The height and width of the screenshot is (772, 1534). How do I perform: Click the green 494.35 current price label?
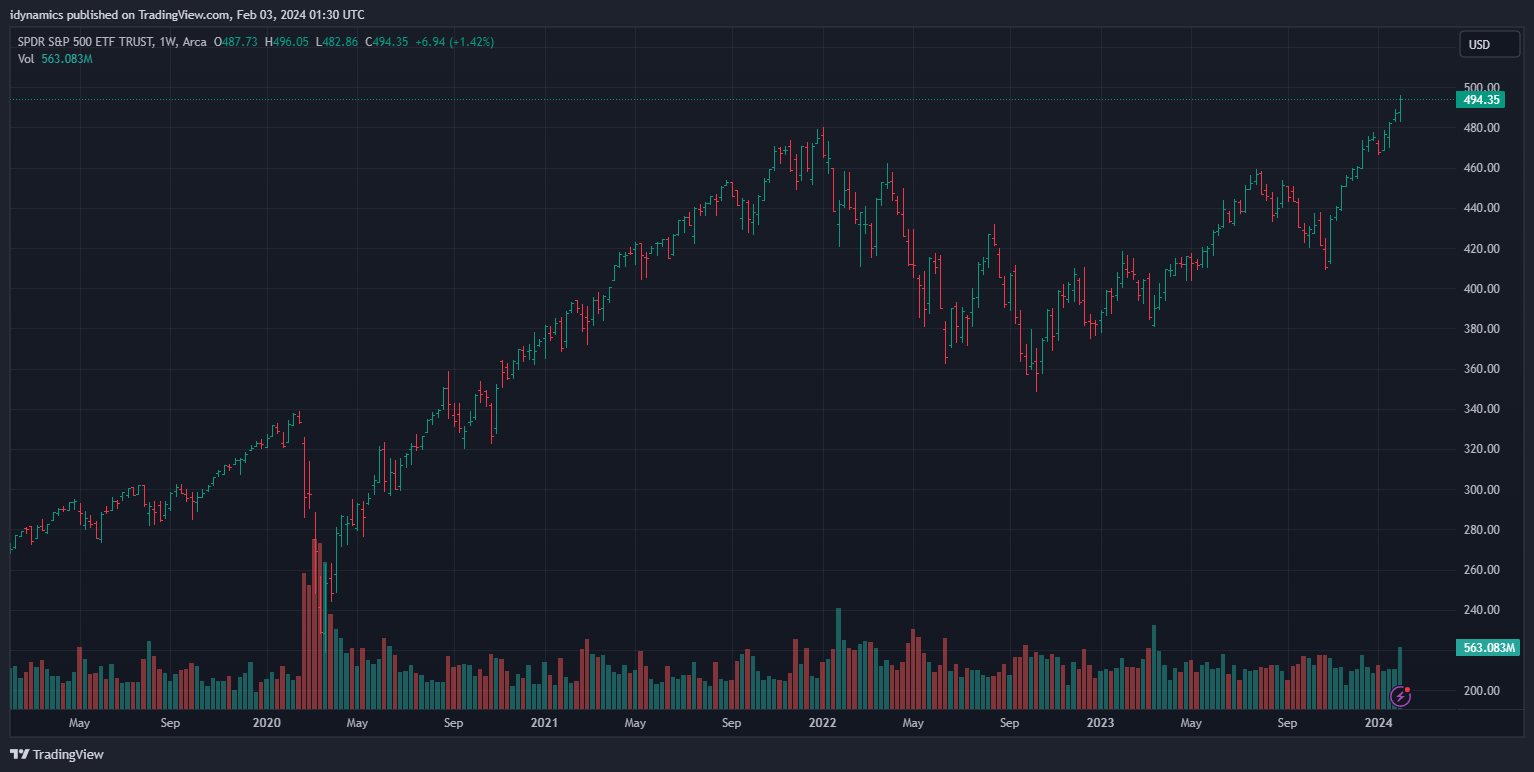tap(1480, 100)
